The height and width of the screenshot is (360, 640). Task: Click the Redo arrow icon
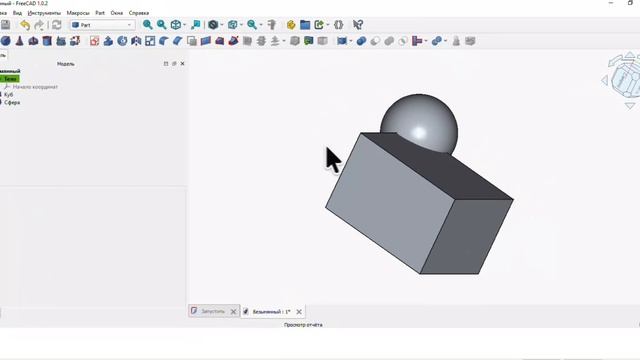point(39,25)
